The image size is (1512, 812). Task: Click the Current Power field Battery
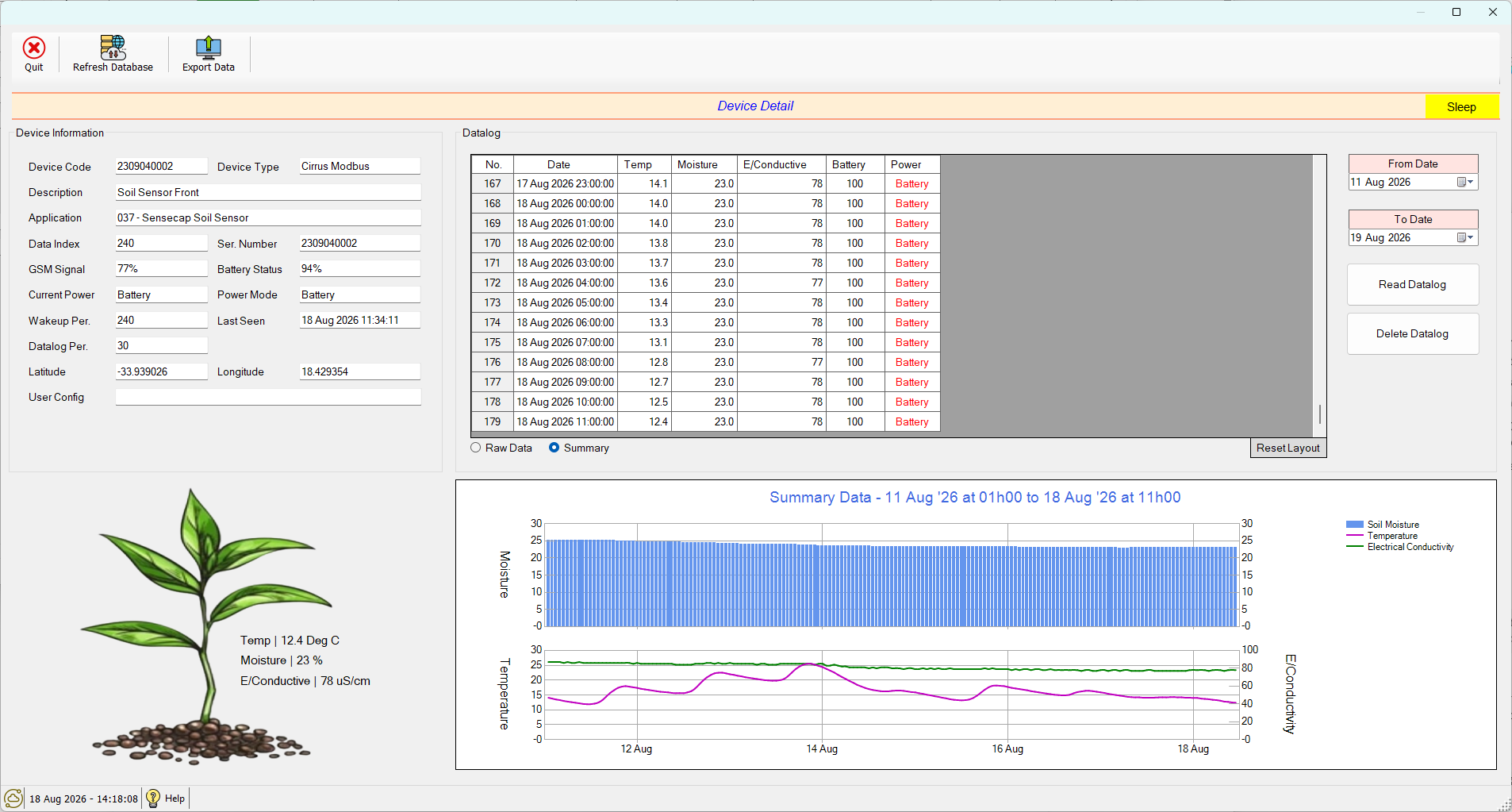(161, 294)
